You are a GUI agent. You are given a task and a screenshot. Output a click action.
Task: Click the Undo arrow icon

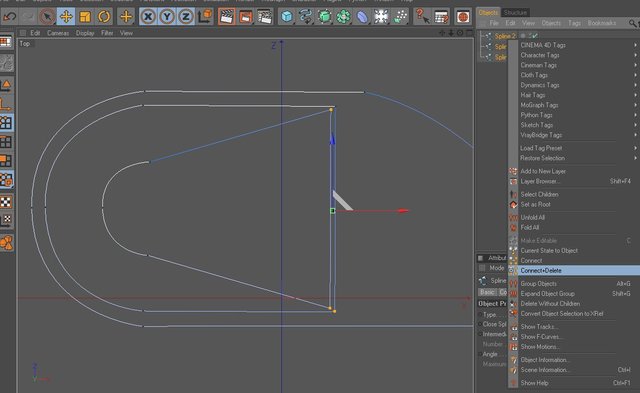9,17
